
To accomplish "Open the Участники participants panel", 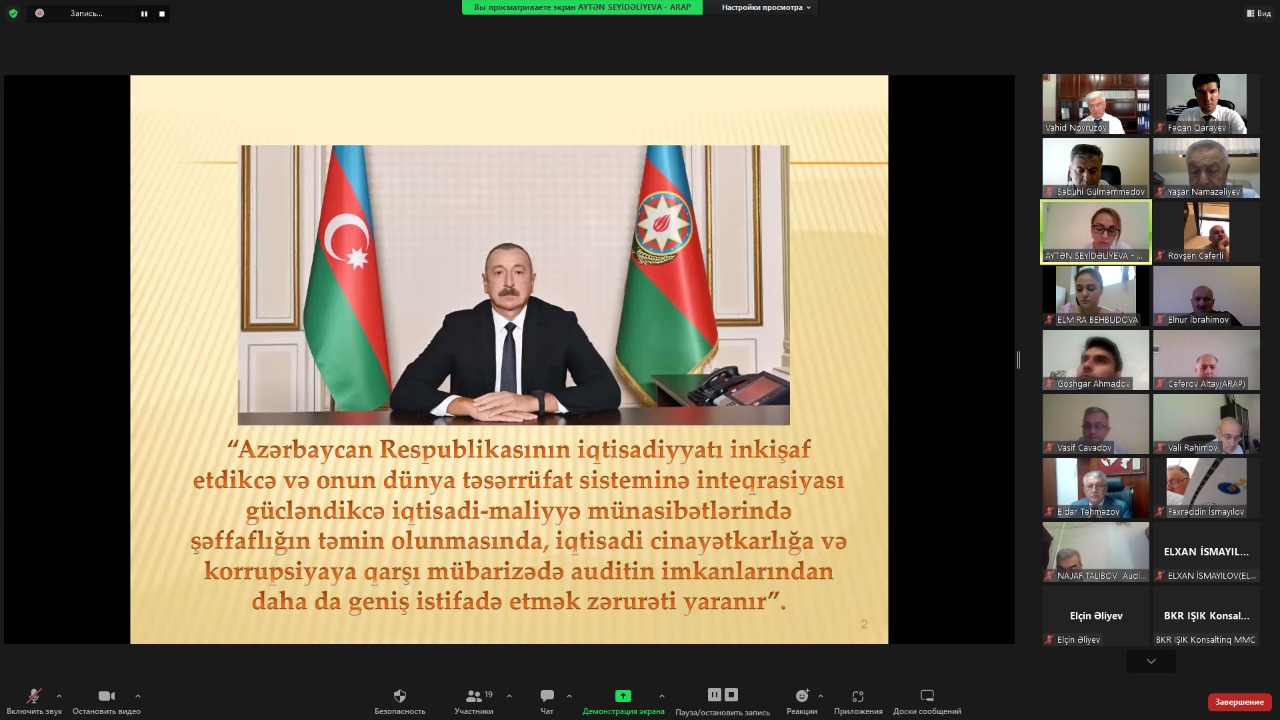I will pyautogui.click(x=473, y=696).
